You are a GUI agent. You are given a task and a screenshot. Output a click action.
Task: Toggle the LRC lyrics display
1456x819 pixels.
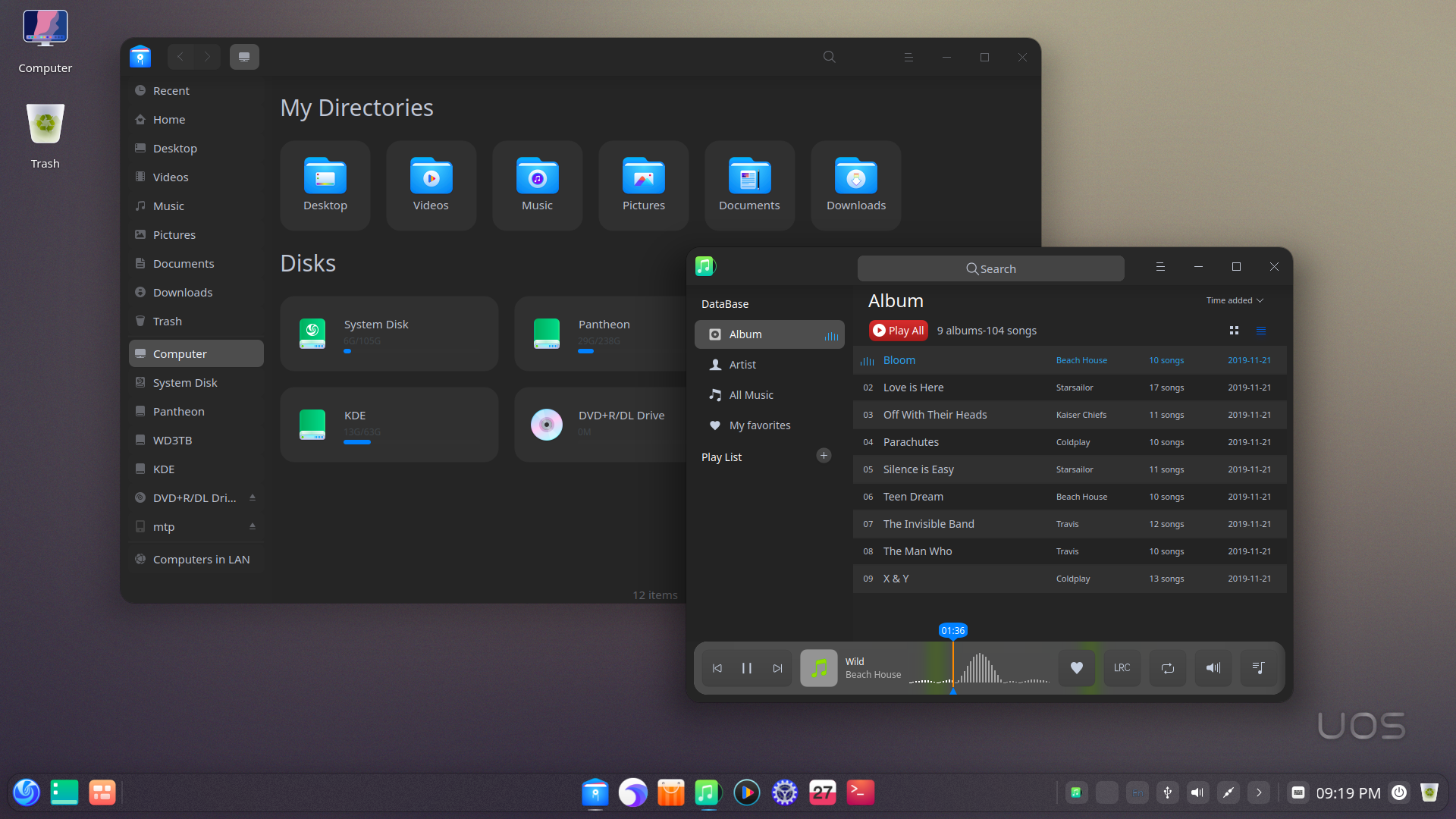pos(1122,668)
